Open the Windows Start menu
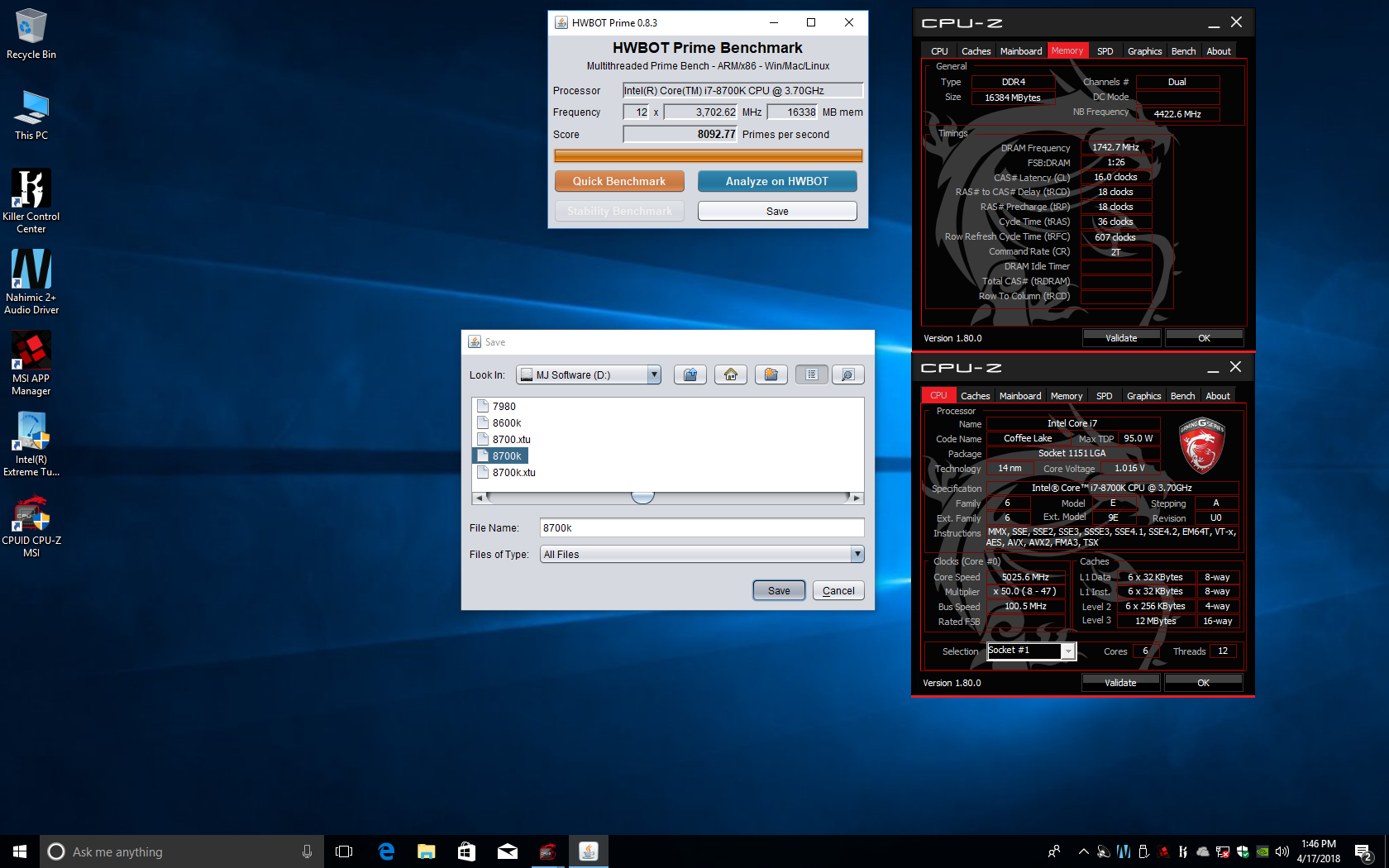The image size is (1389, 868). point(20,851)
